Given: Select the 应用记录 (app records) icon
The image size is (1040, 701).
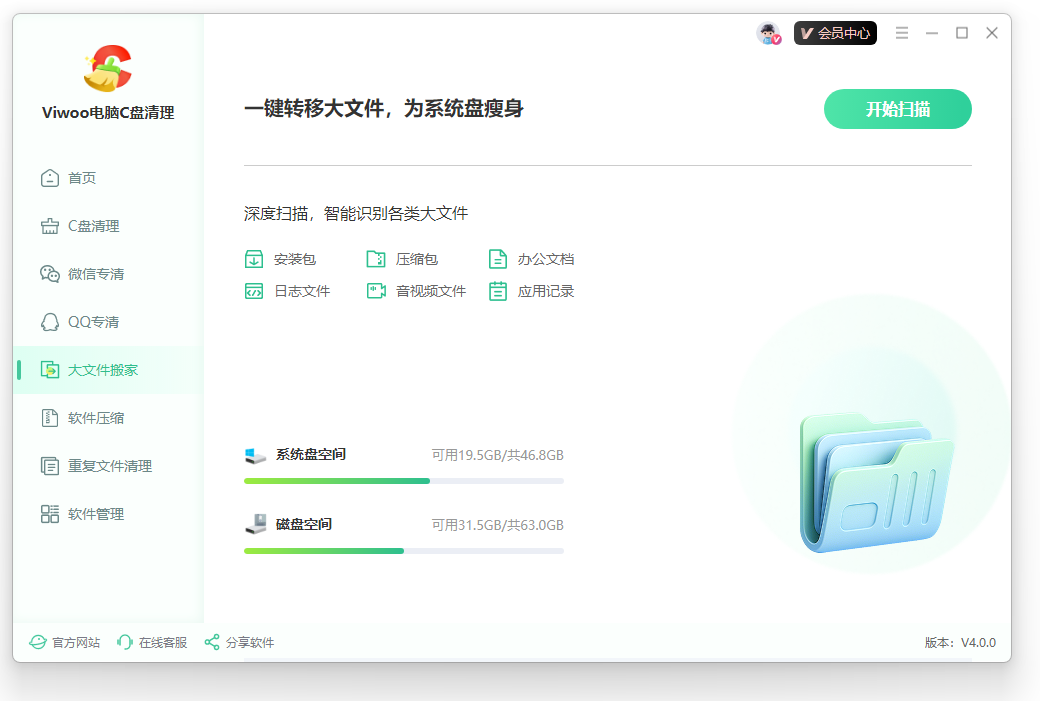Looking at the screenshot, I should (498, 290).
